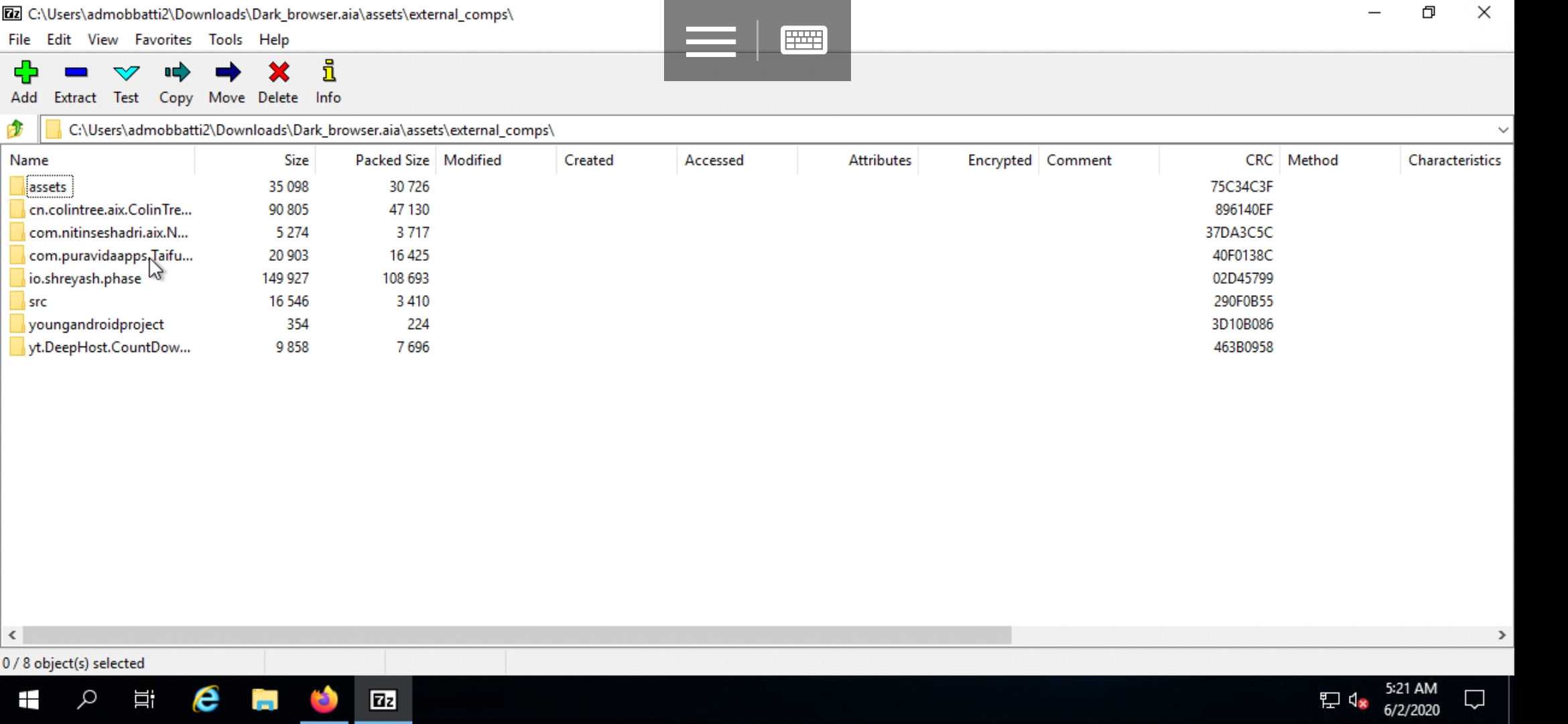Click the Extract toolbar icon
Image resolution: width=1568 pixels, height=724 pixels.
point(76,72)
